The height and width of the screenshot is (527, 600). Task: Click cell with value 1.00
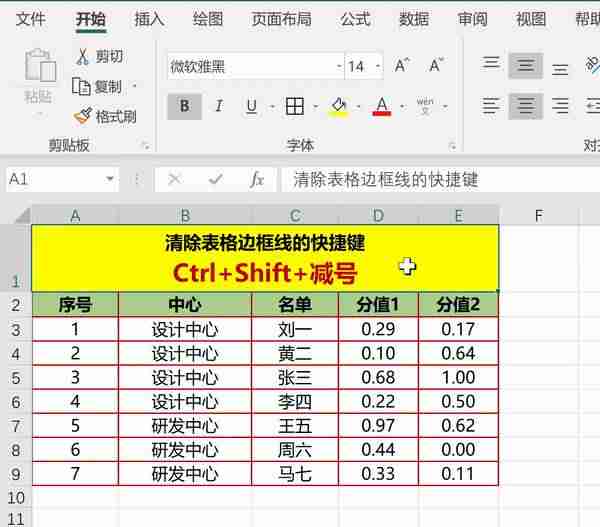tap(458, 377)
